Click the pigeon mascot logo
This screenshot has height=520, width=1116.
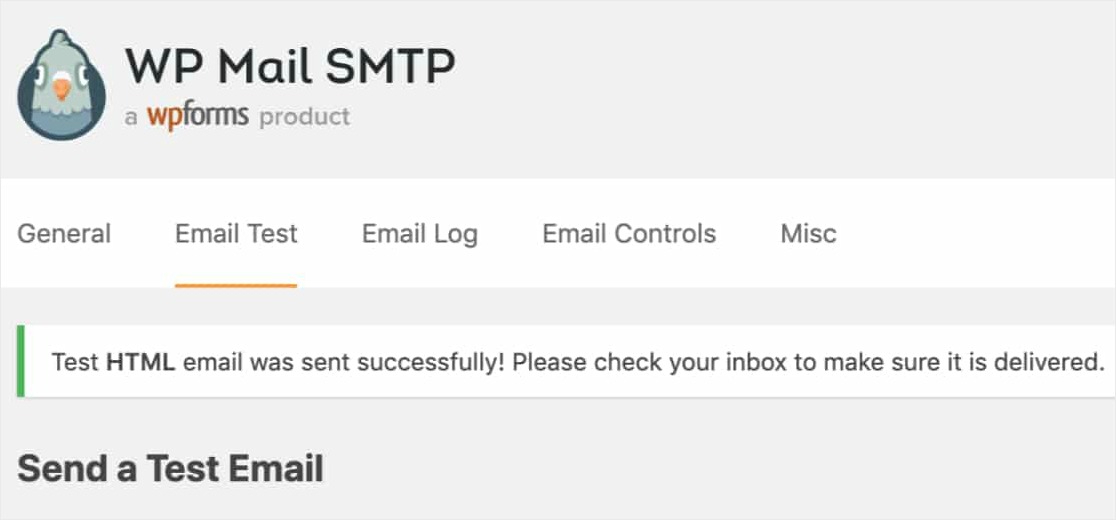[61, 86]
